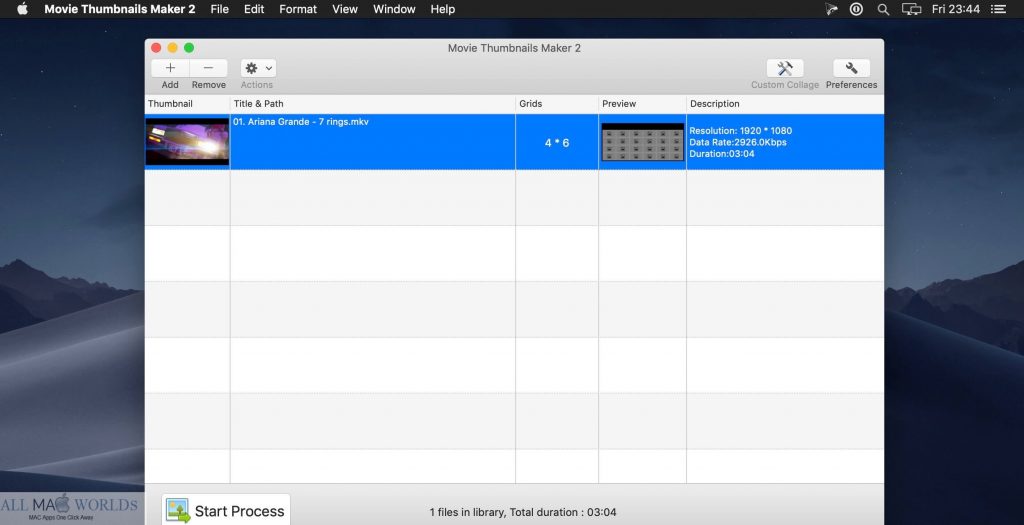The width and height of the screenshot is (1024, 525).
Task: Click the Grids column header
Action: pyautogui.click(x=531, y=104)
